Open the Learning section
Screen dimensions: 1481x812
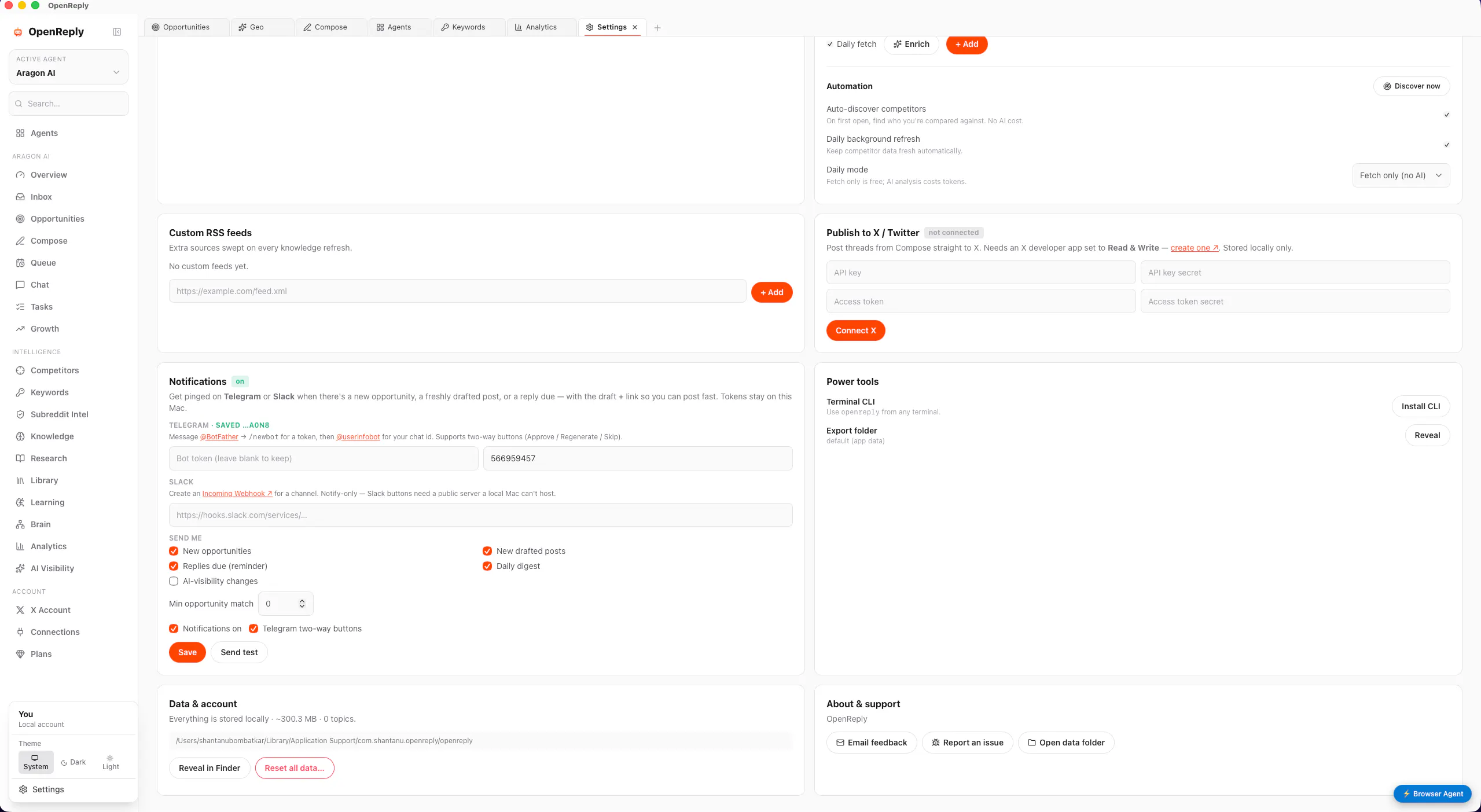point(68,502)
